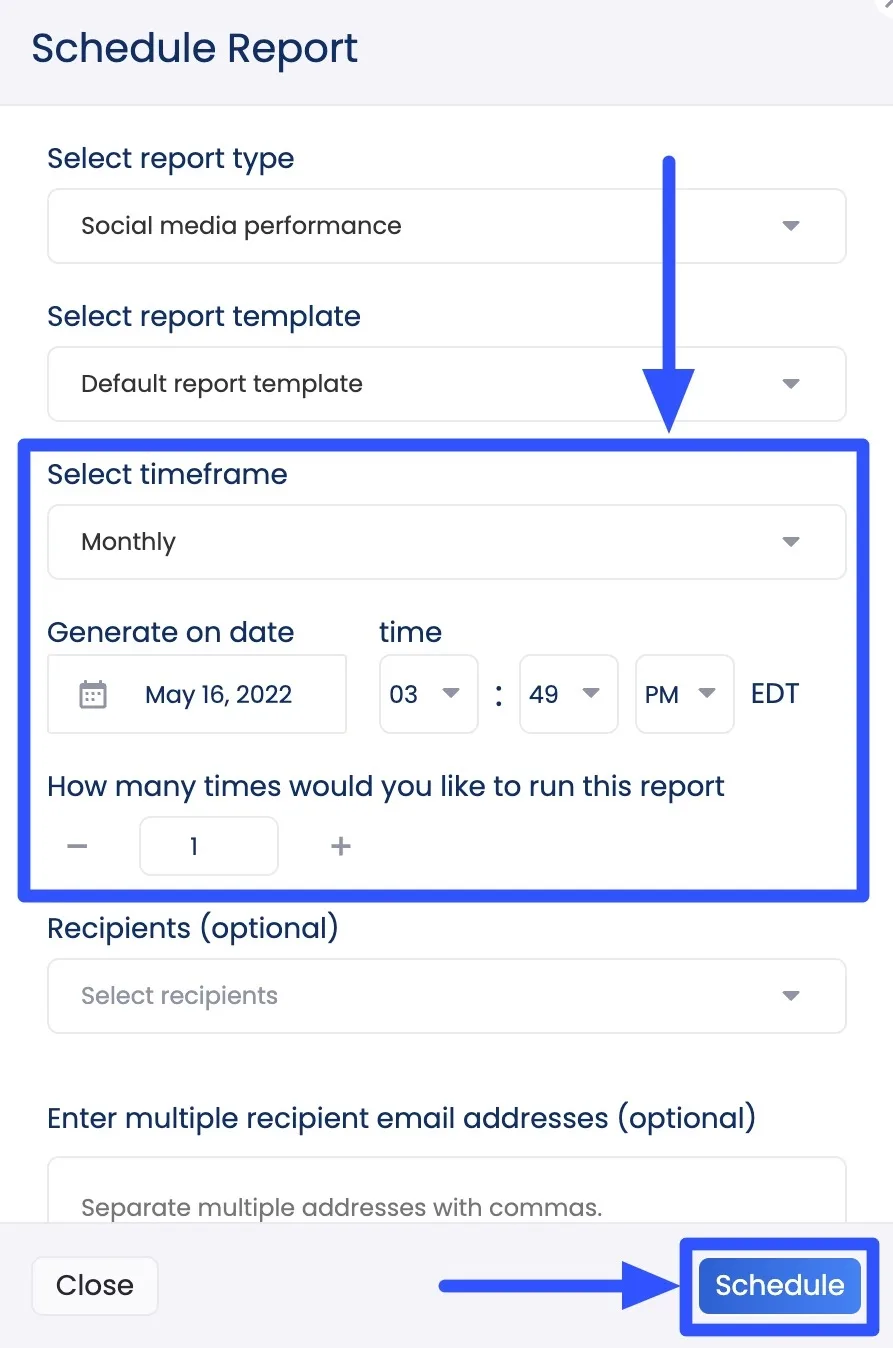
Task: Click the chevron on the report type field
Action: coord(791,226)
